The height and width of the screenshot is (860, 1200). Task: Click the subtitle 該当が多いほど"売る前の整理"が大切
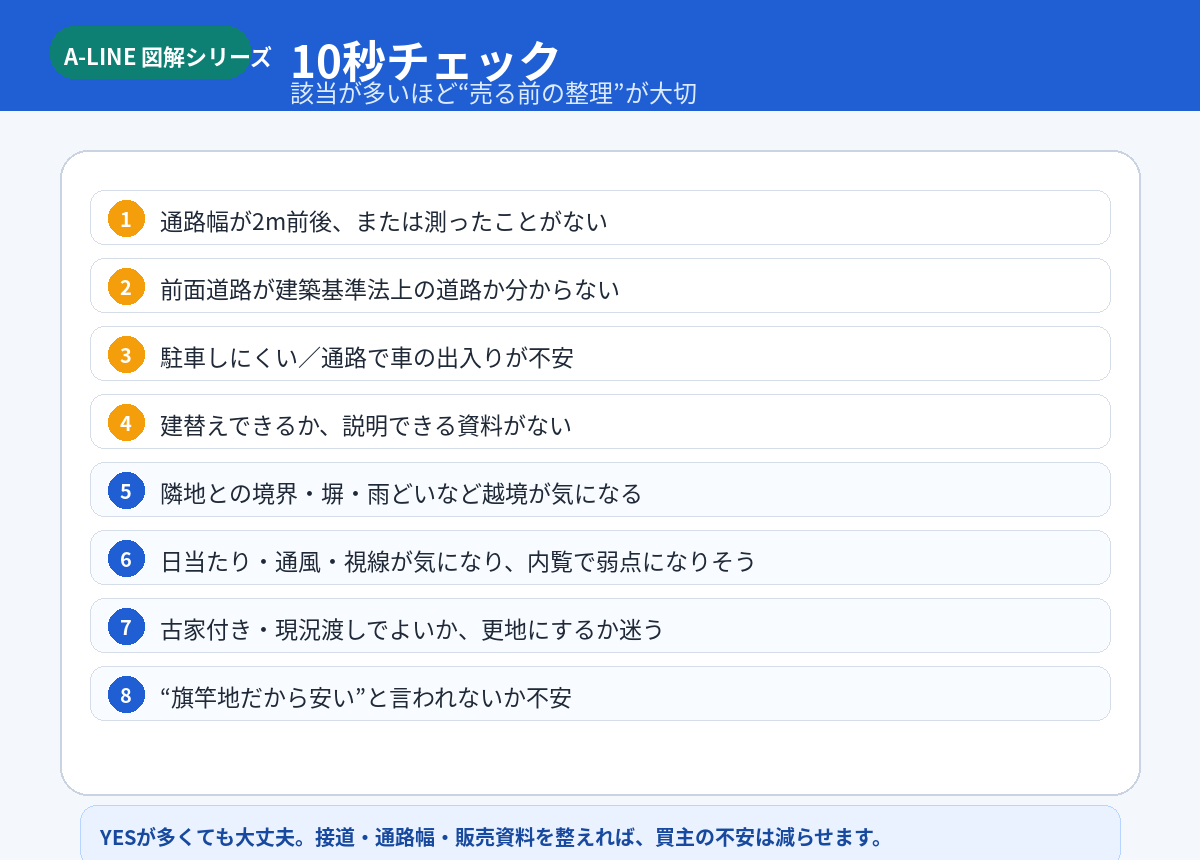(493, 93)
